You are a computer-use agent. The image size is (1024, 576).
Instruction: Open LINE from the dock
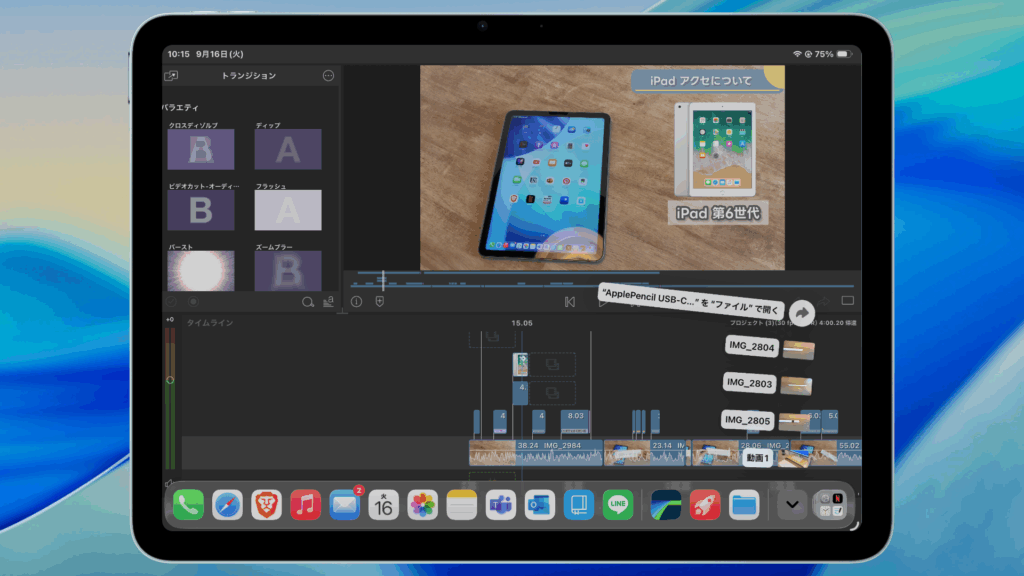point(618,505)
